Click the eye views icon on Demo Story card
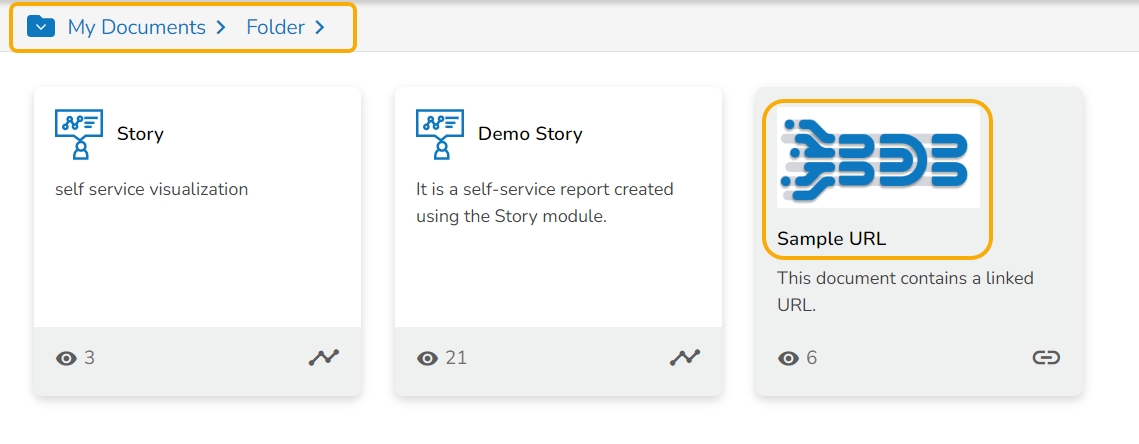This screenshot has height=444, width=1139. pyautogui.click(x=428, y=358)
